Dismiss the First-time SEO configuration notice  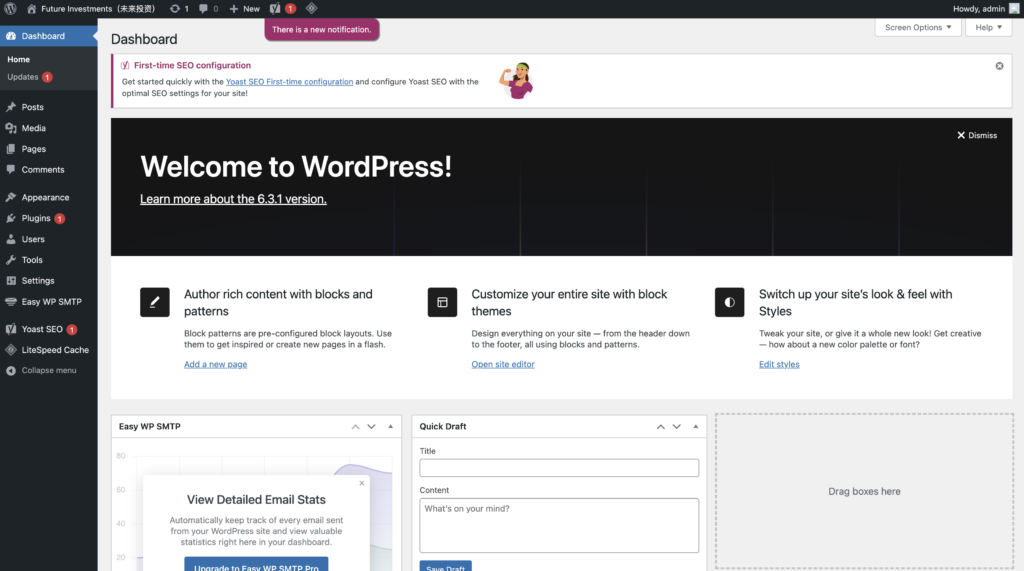pos(999,66)
